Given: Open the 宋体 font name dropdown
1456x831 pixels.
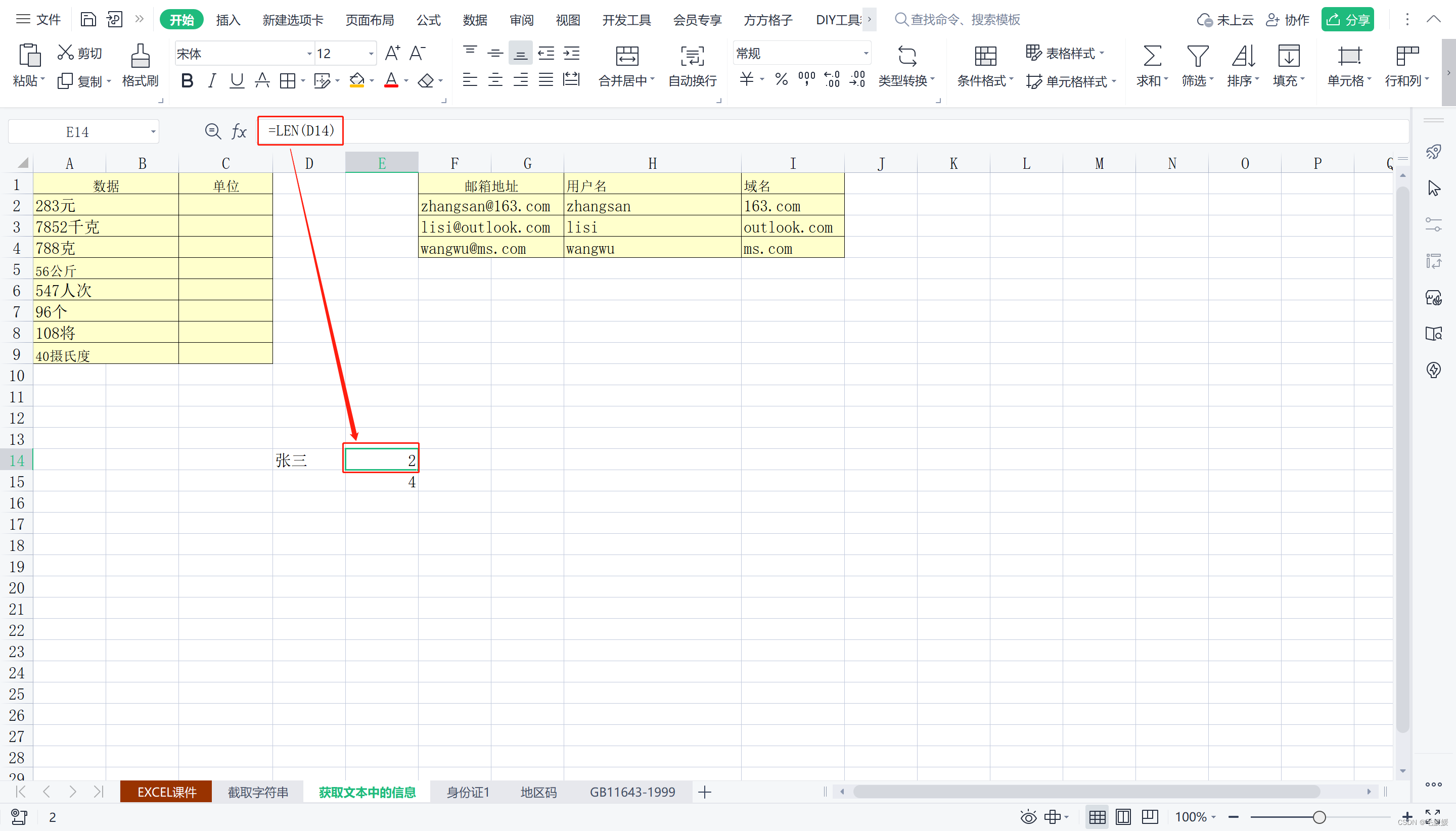Looking at the screenshot, I should [309, 54].
